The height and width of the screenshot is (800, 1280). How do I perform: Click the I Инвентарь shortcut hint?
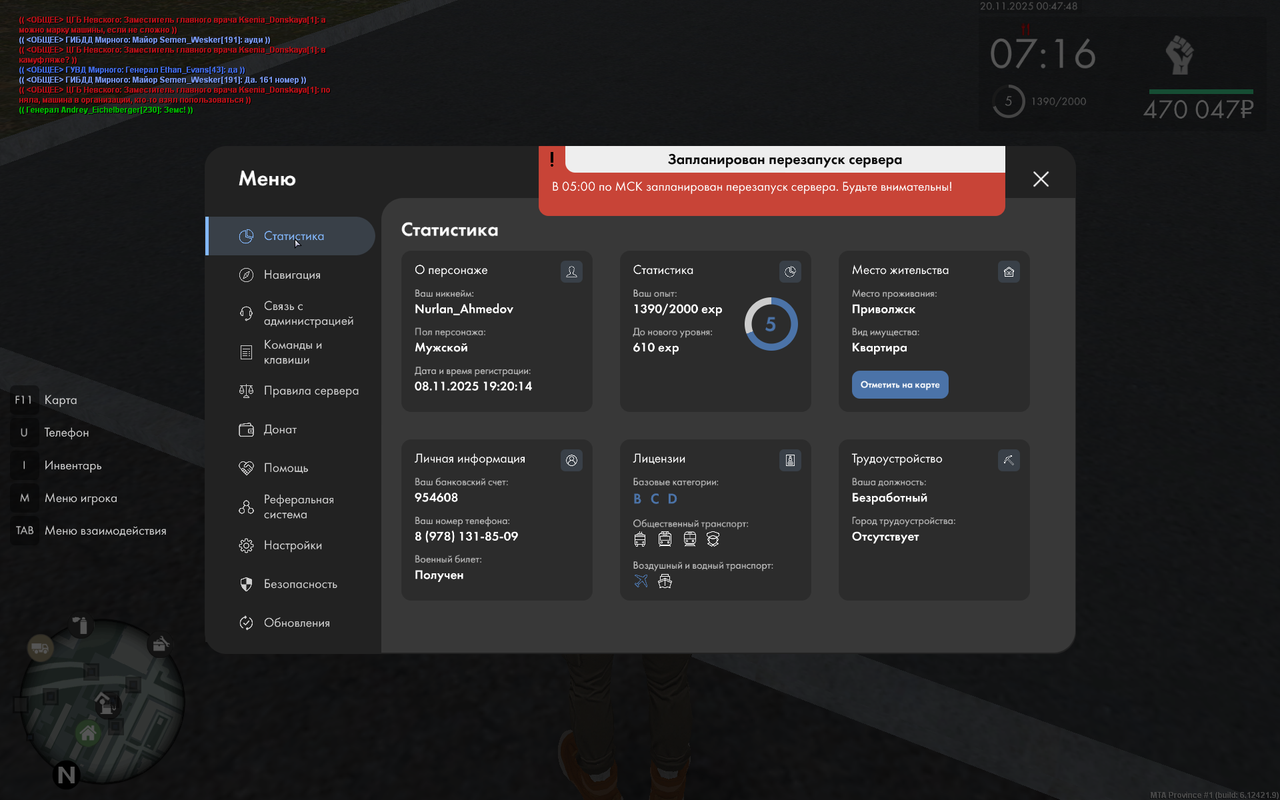[x=56, y=466]
